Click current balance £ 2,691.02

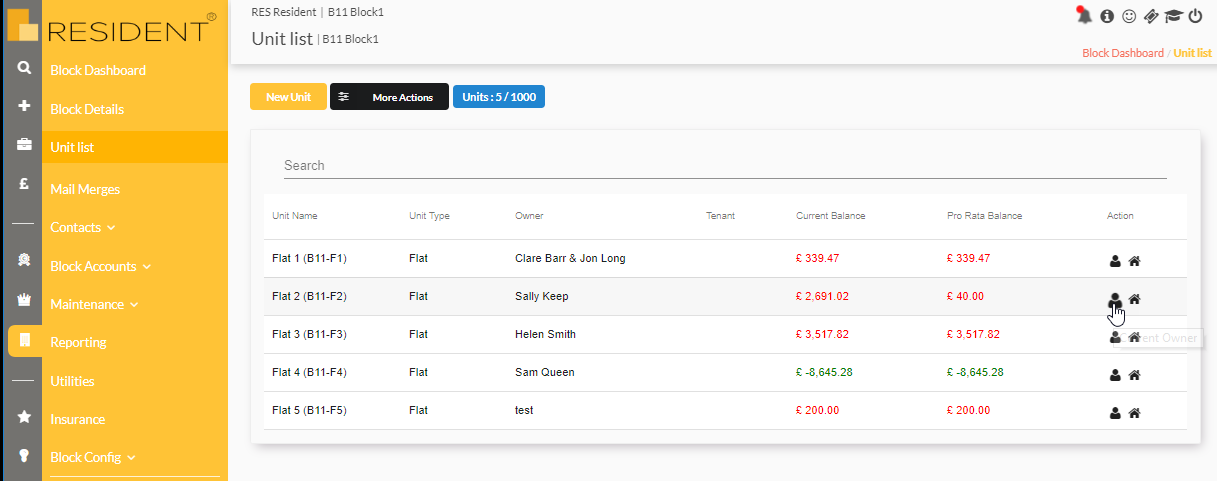[x=822, y=296]
